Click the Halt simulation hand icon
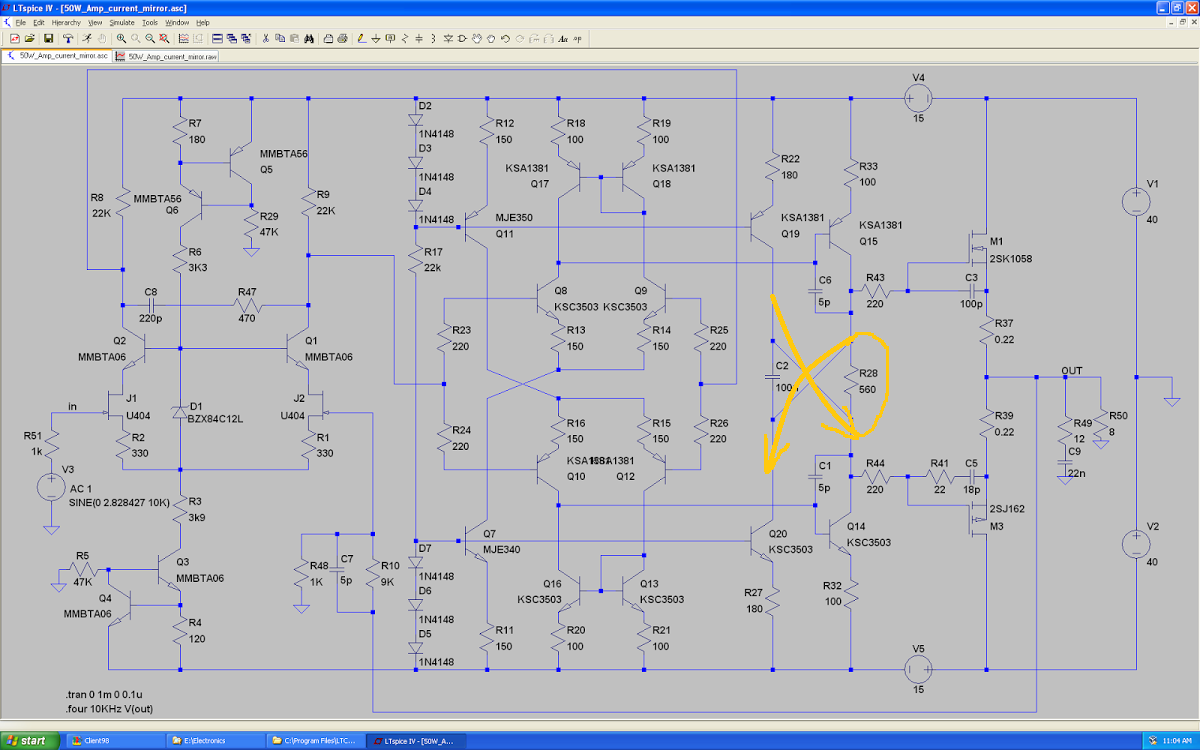The image size is (1200, 750). [x=102, y=38]
